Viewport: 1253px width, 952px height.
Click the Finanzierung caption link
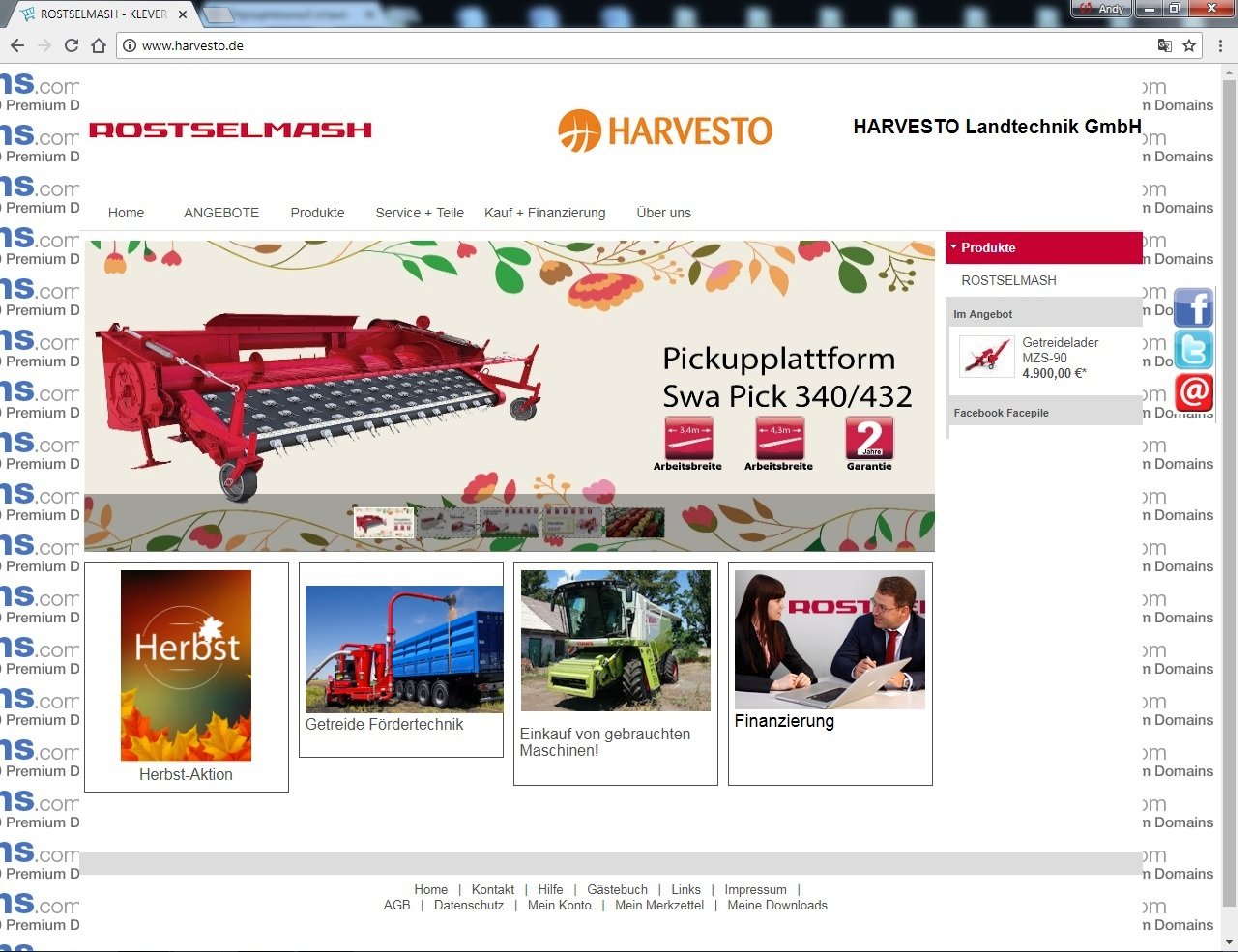tap(784, 721)
